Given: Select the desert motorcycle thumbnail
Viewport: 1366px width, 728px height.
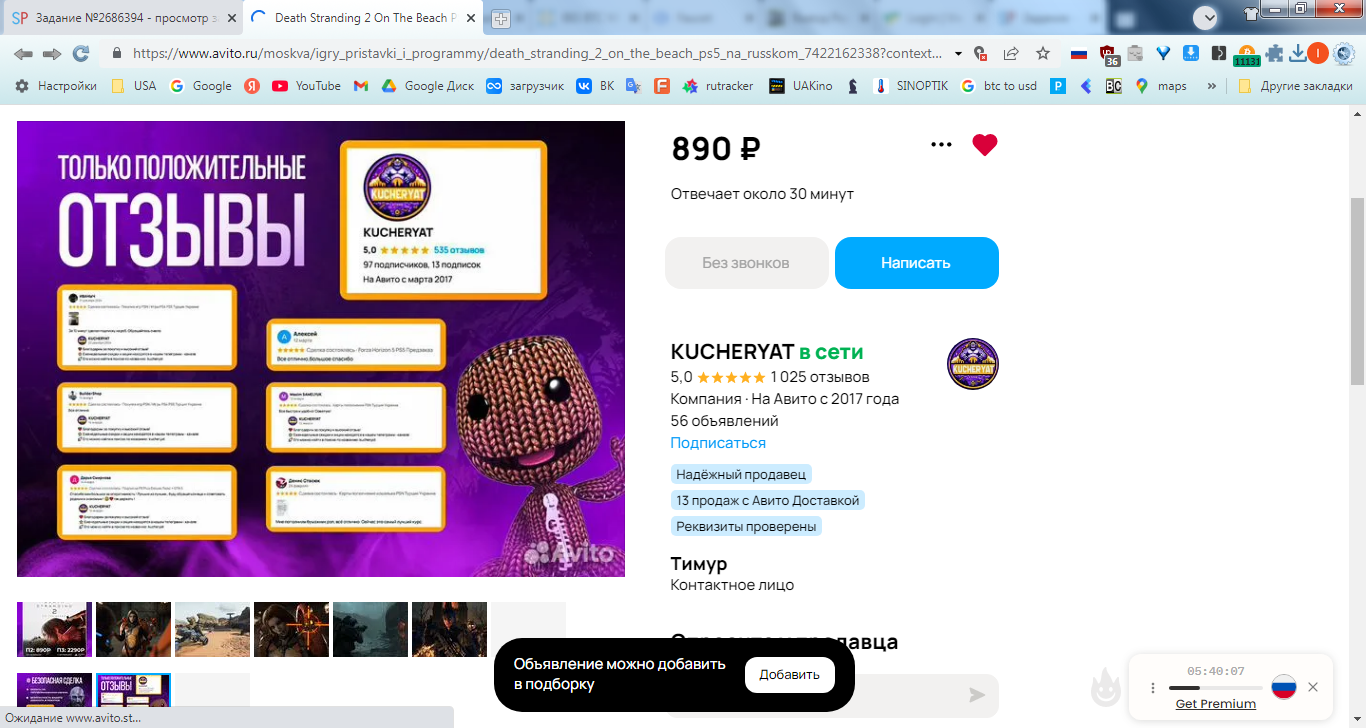Looking at the screenshot, I should [212, 629].
